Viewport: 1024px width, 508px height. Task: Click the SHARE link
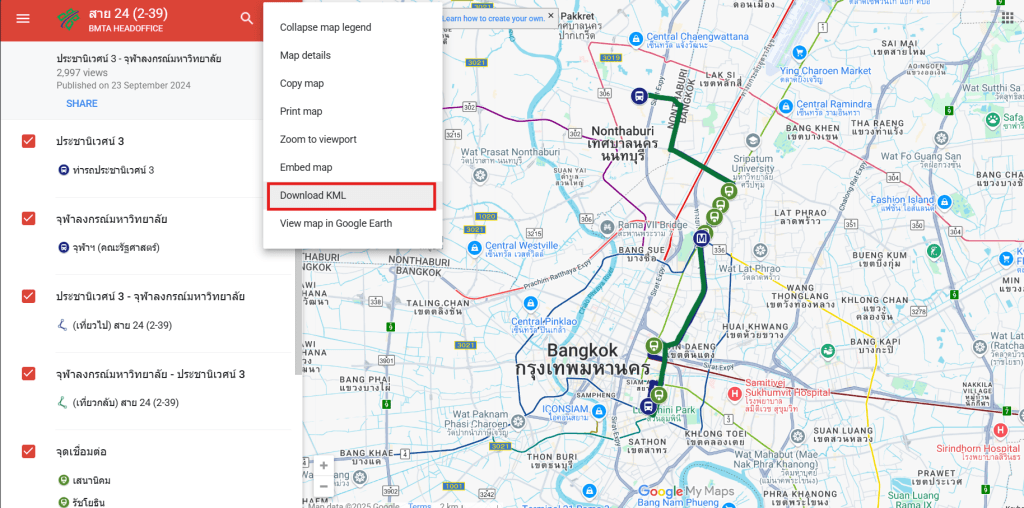[82, 103]
